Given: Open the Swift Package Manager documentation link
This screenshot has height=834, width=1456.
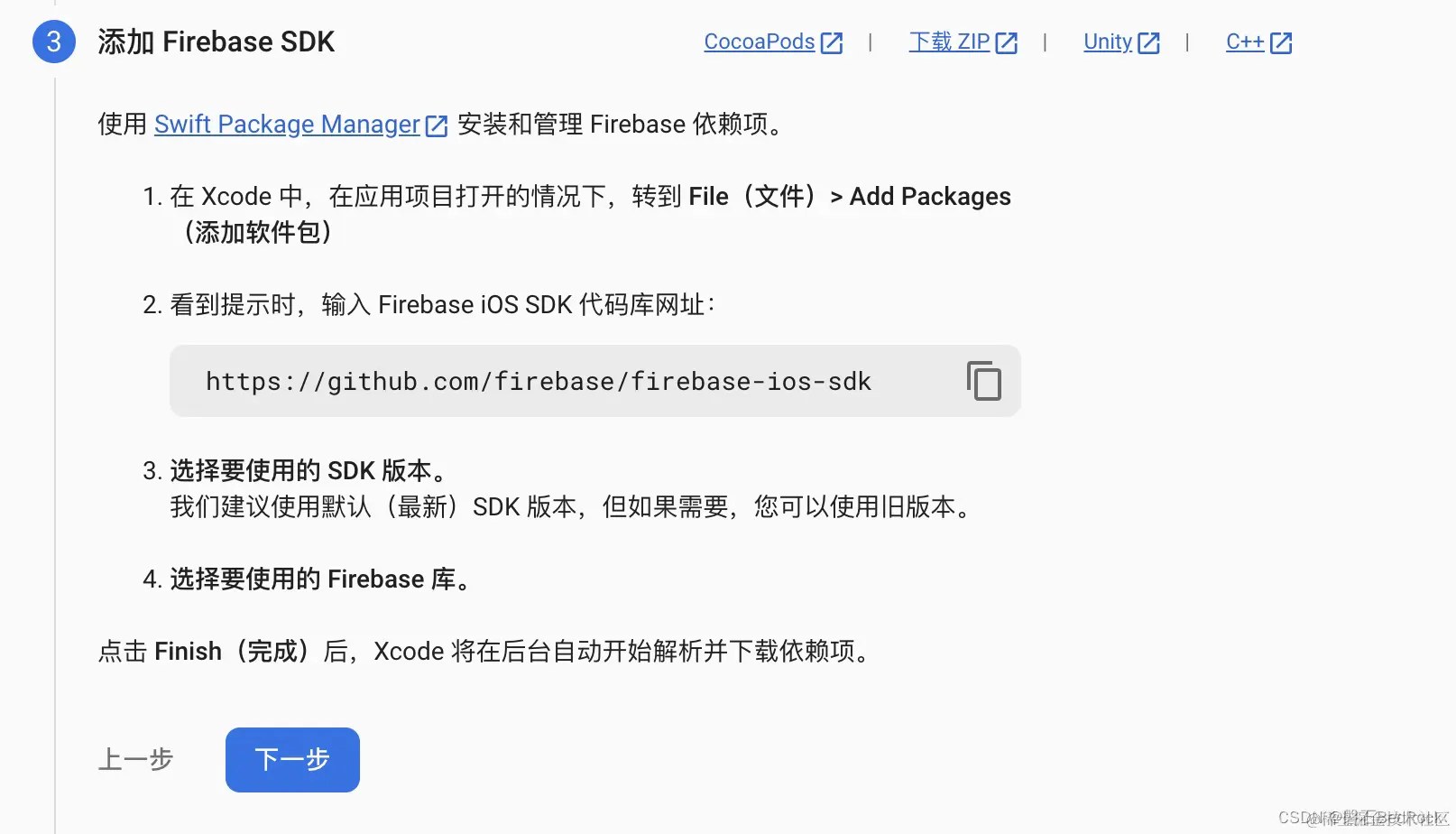Looking at the screenshot, I should (287, 125).
